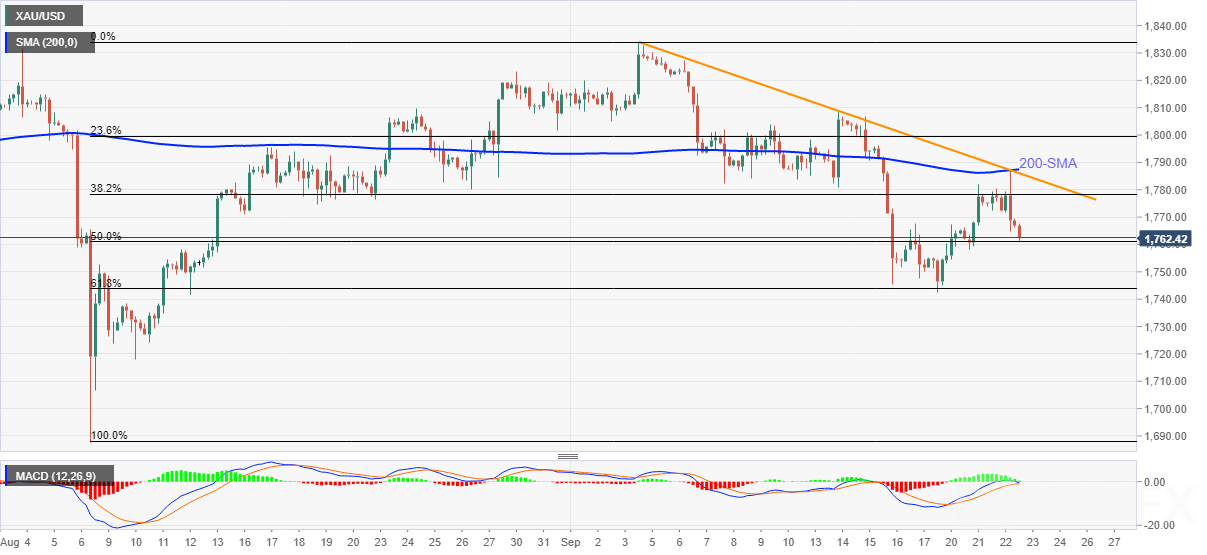Click the Aug 4 date axis label
Image resolution: width=1207 pixels, height=555 pixels.
click(18, 542)
